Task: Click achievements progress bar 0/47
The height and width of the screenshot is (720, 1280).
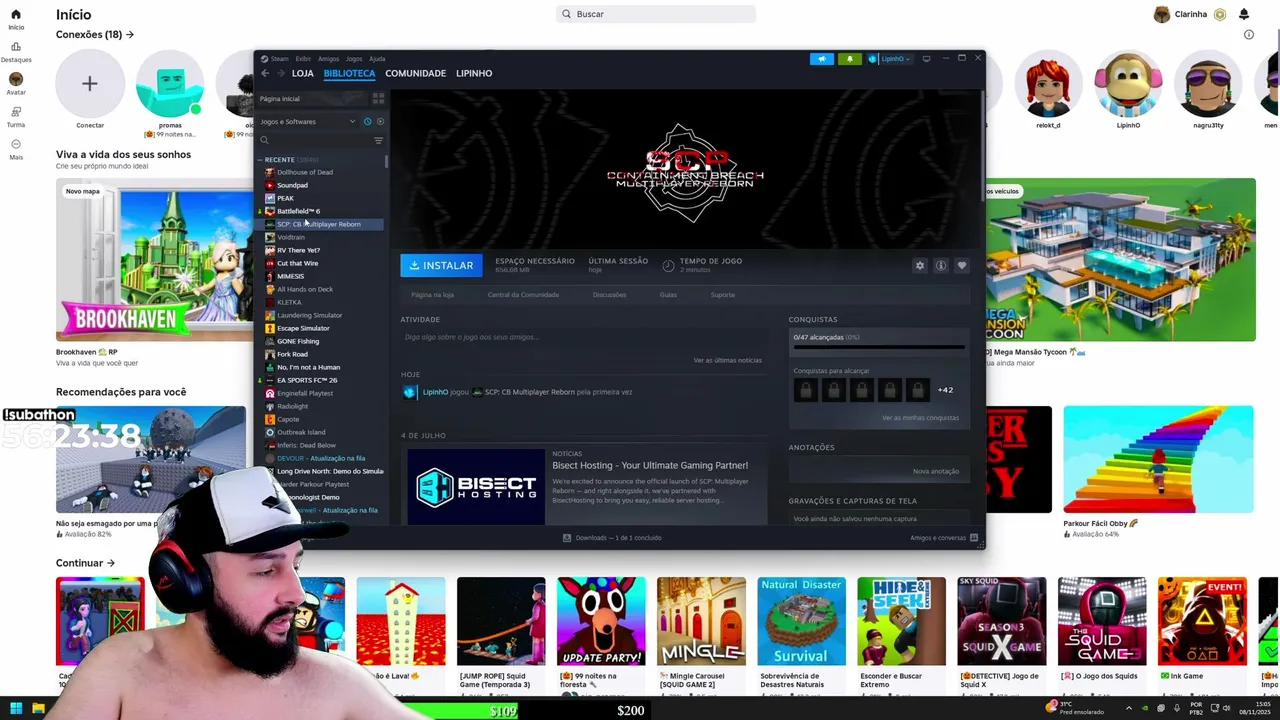Action: [x=879, y=347]
